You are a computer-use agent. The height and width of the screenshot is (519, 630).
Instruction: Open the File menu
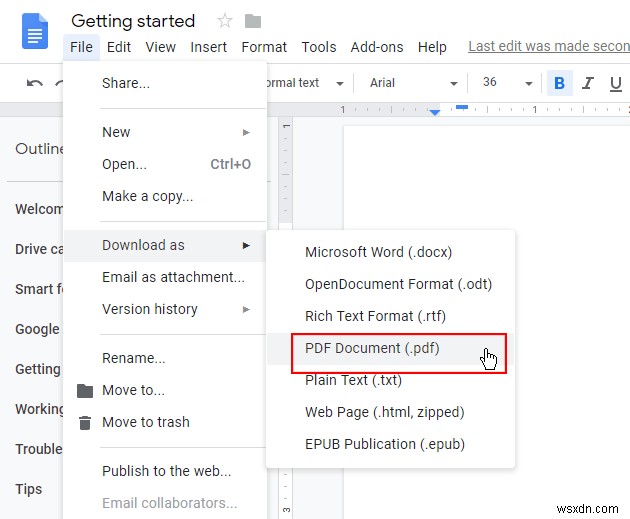click(x=81, y=47)
